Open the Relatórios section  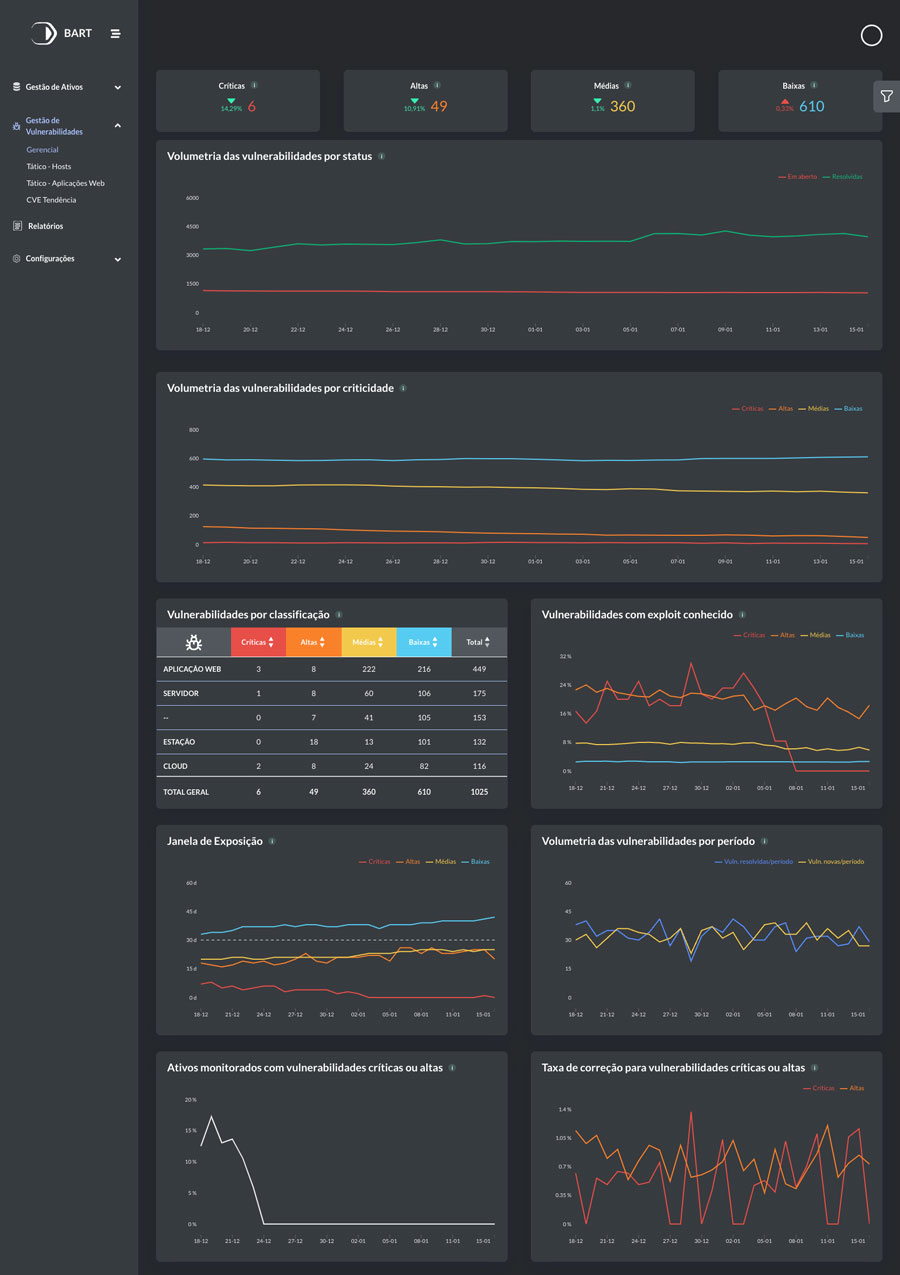pos(48,226)
